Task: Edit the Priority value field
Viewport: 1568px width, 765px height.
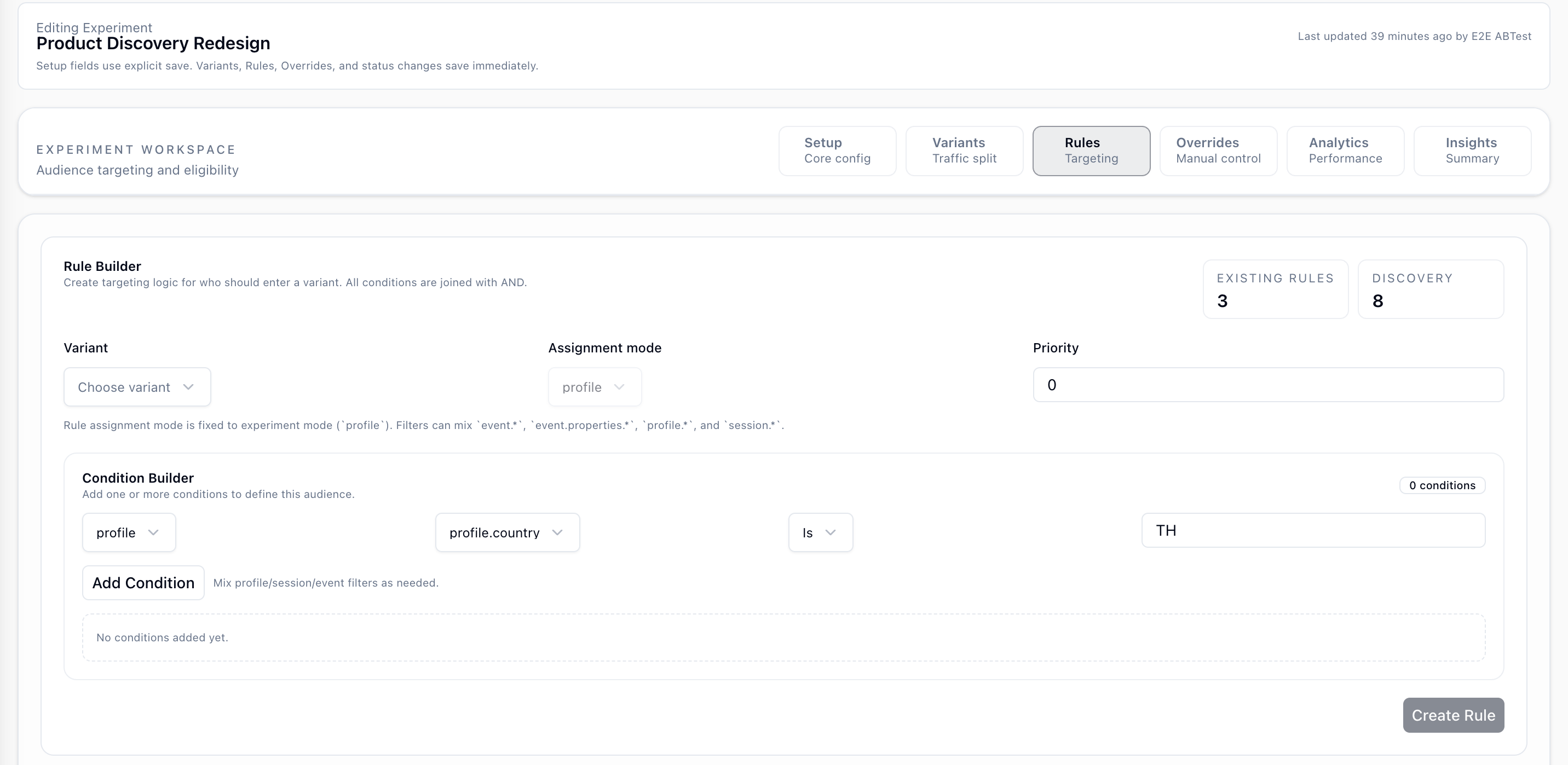Action: click(x=1267, y=385)
